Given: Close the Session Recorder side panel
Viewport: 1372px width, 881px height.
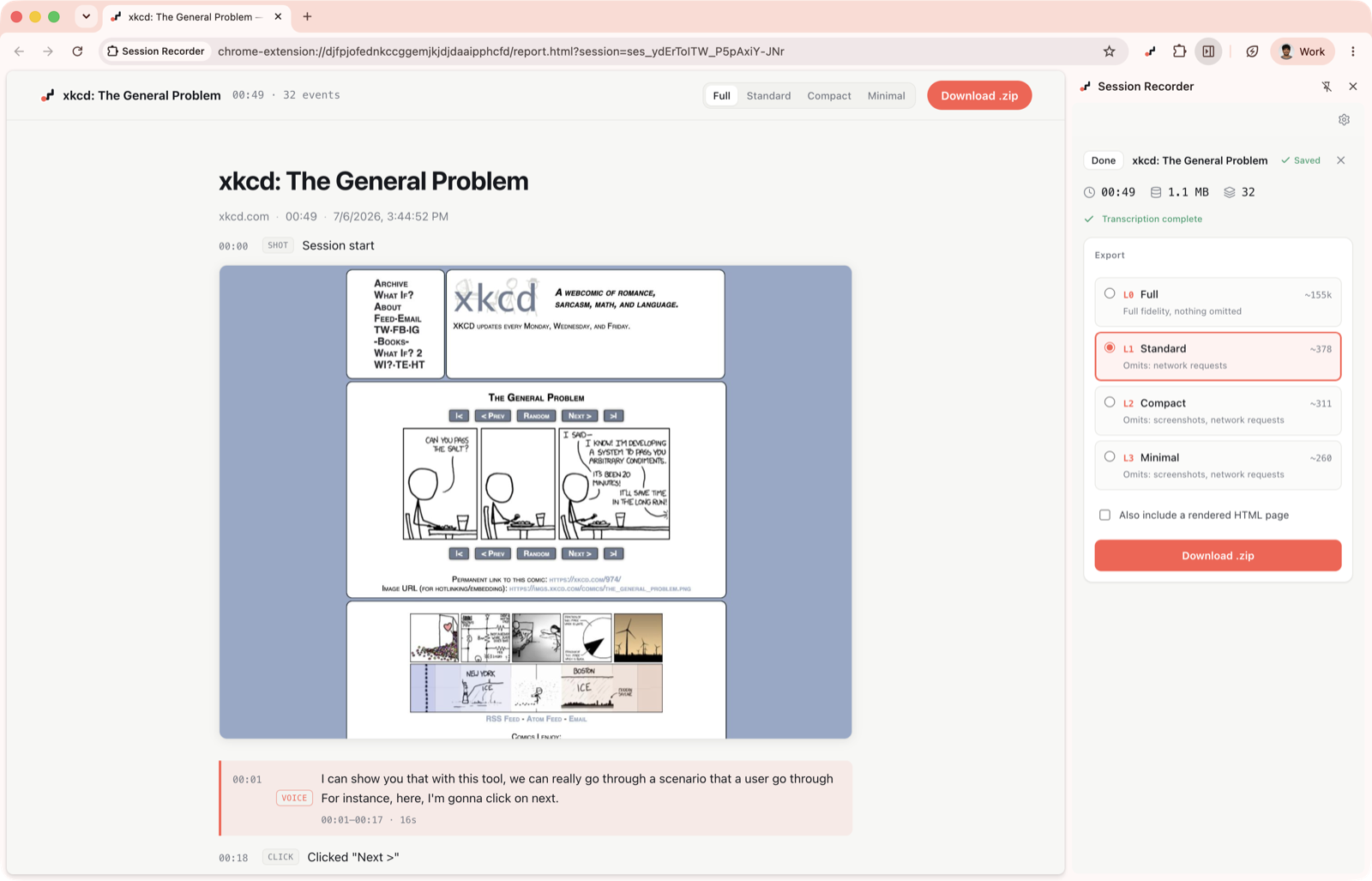Looking at the screenshot, I should pyautogui.click(x=1353, y=87).
